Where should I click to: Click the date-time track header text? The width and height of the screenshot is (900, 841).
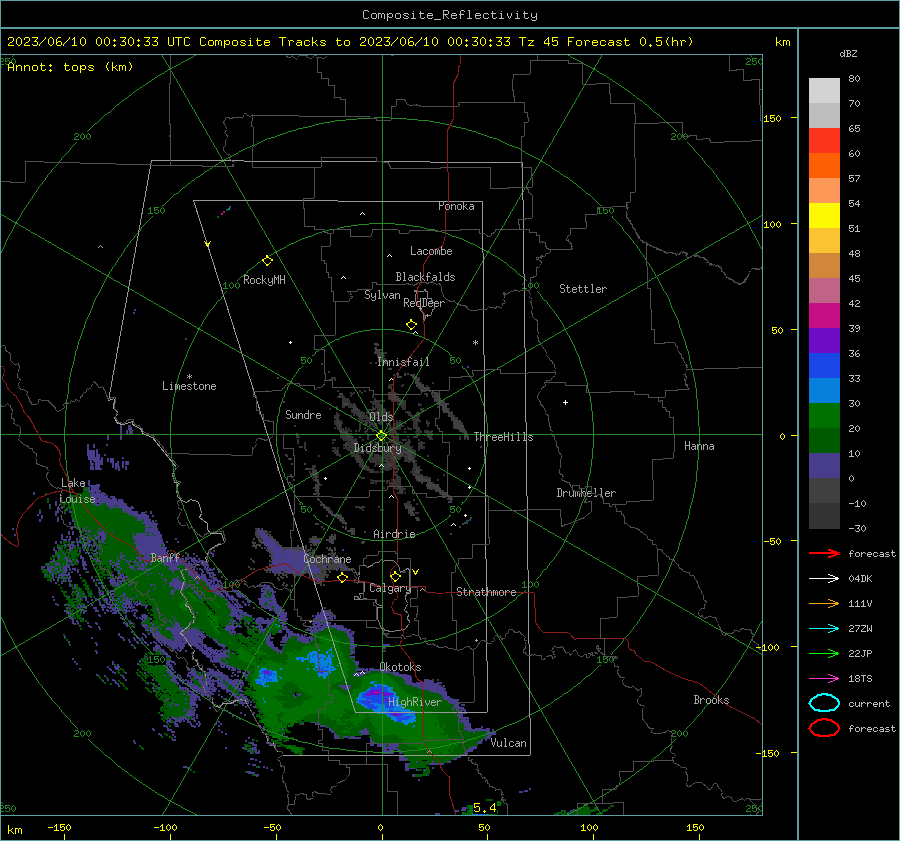[350, 42]
